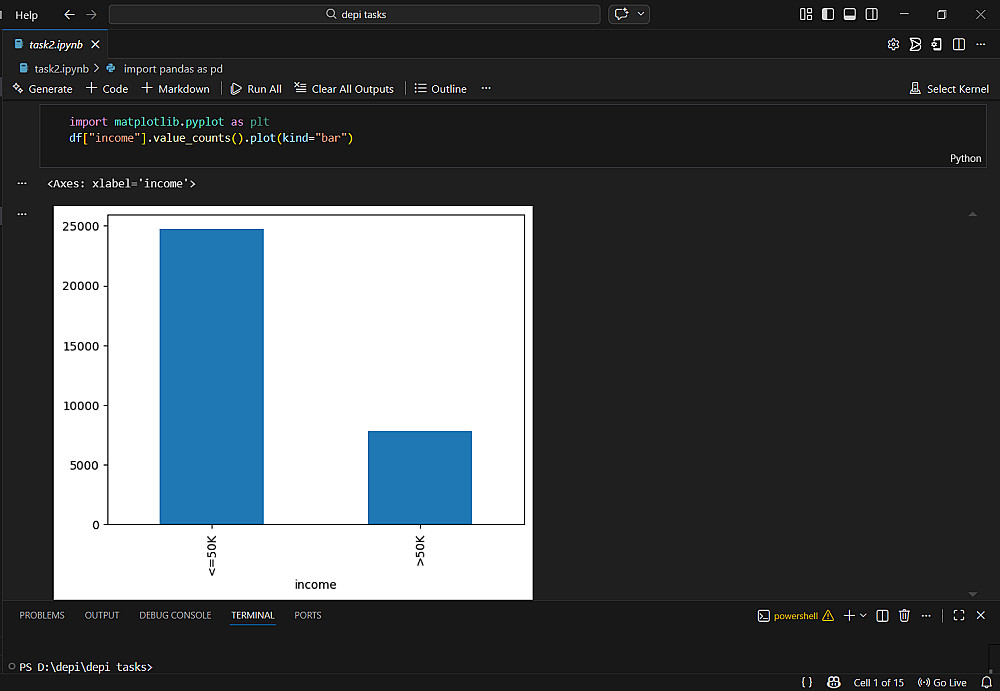Toggle the secondary side bar

tap(872, 15)
